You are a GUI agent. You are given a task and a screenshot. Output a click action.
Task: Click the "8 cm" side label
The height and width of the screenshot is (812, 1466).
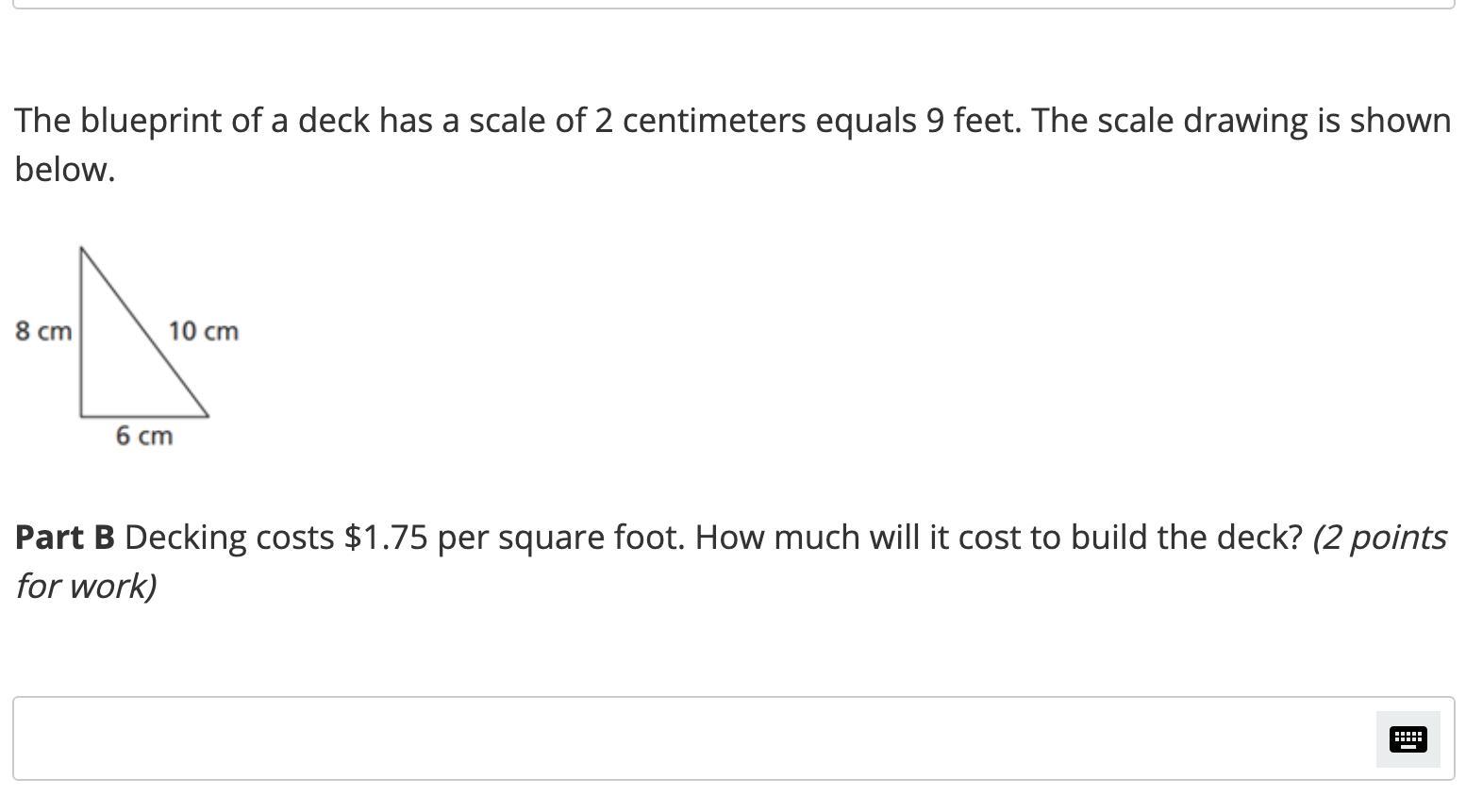point(43,331)
